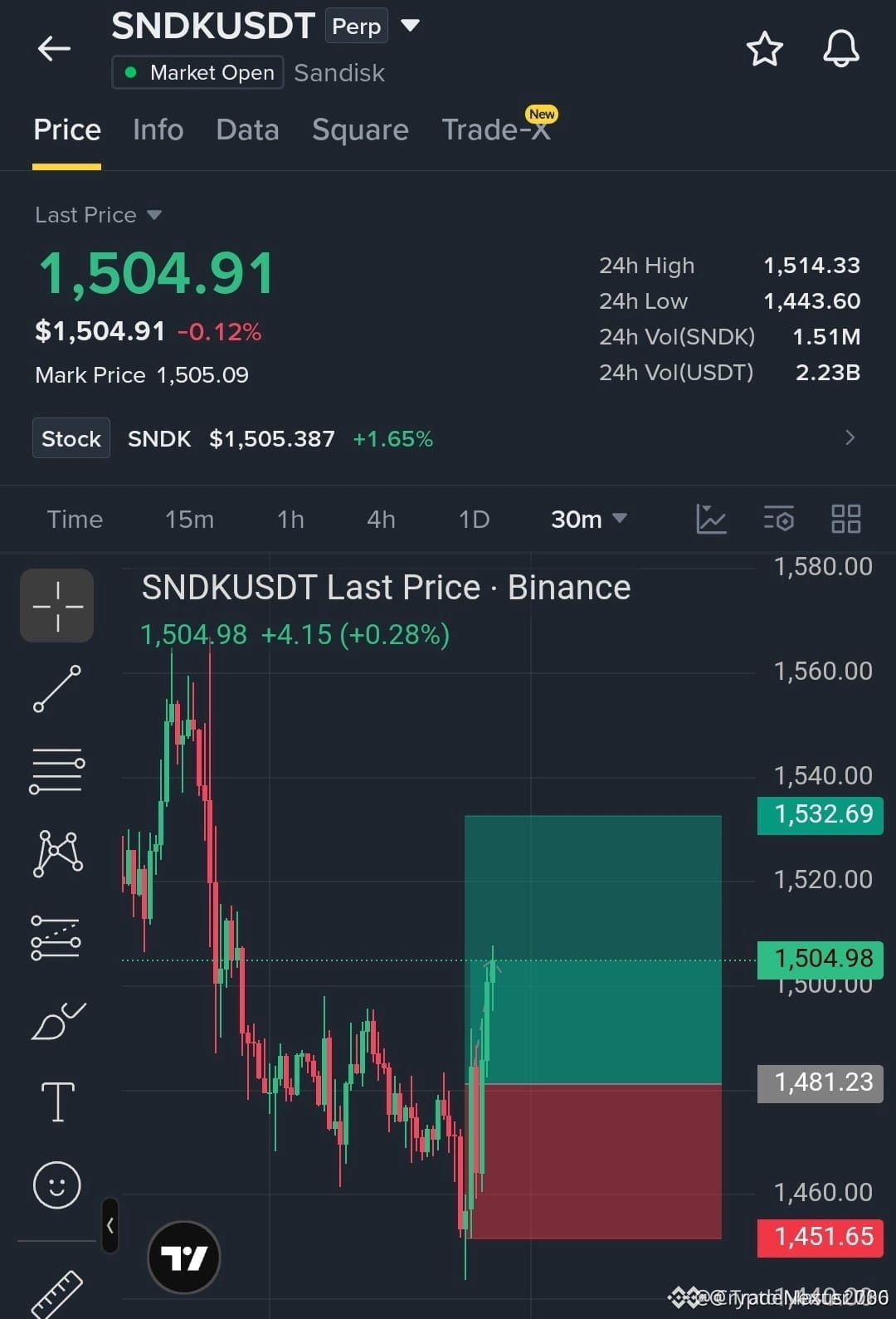This screenshot has width=896, height=1319.
Task: Click the +1.65% stock change text
Action: click(x=393, y=439)
